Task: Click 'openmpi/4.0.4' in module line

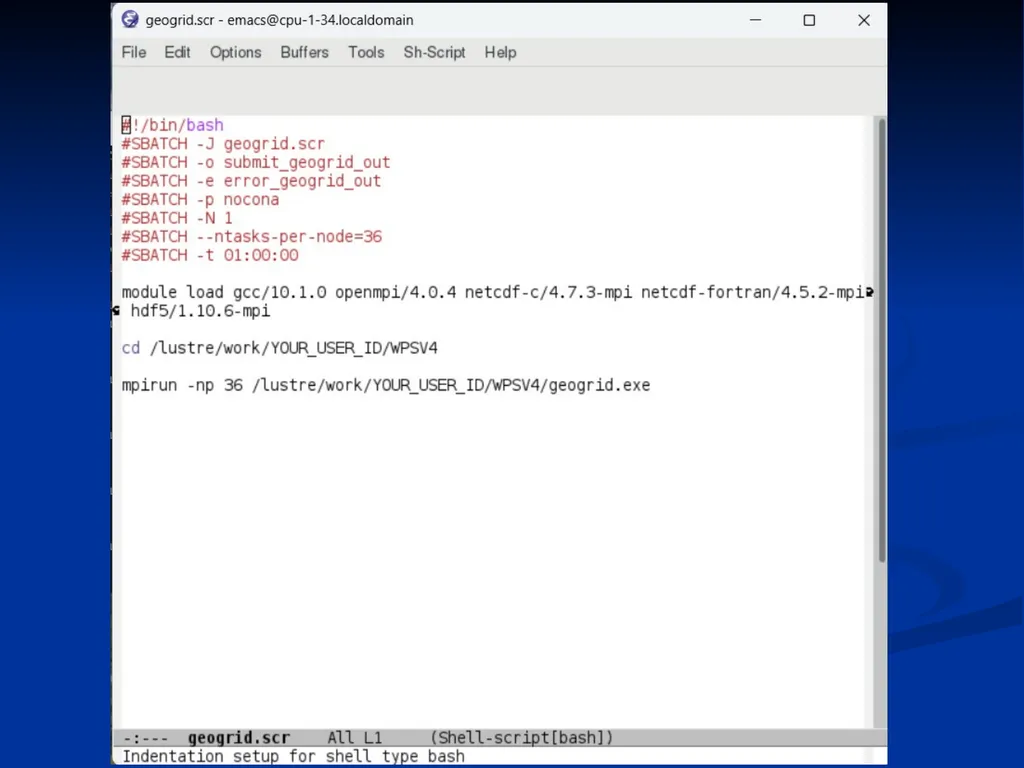Action: [x=396, y=292]
